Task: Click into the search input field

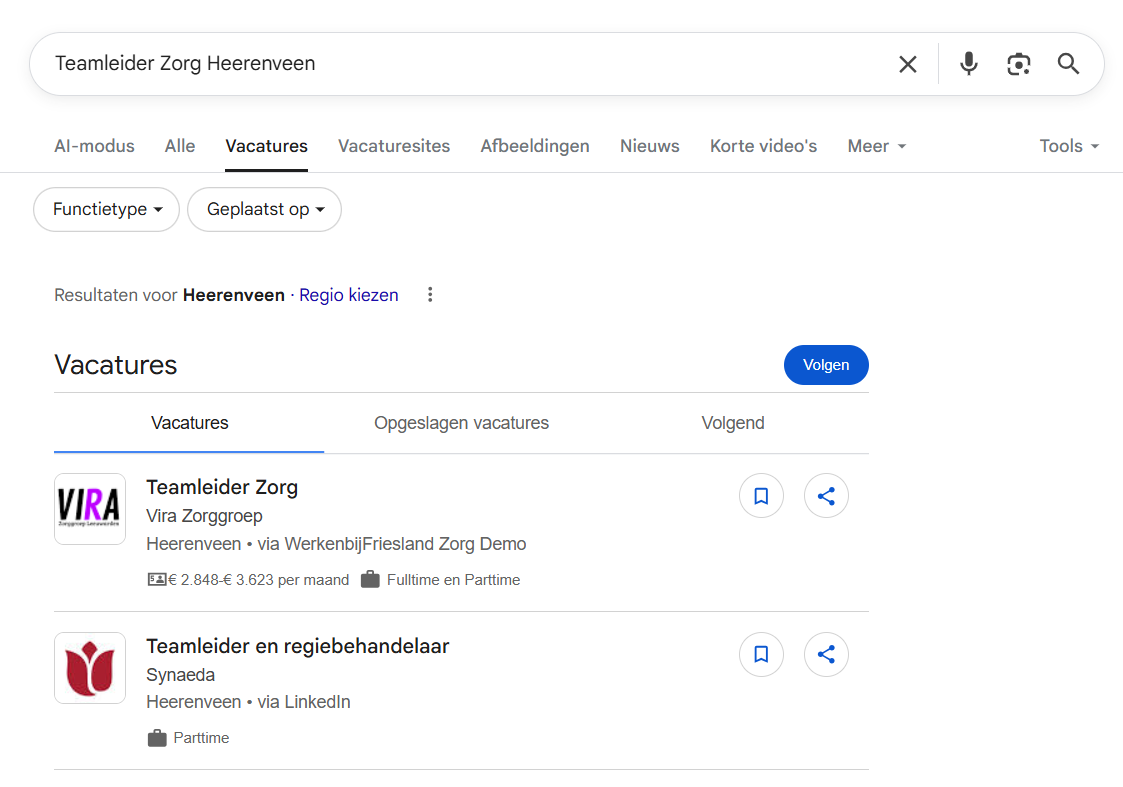Action: (450, 64)
